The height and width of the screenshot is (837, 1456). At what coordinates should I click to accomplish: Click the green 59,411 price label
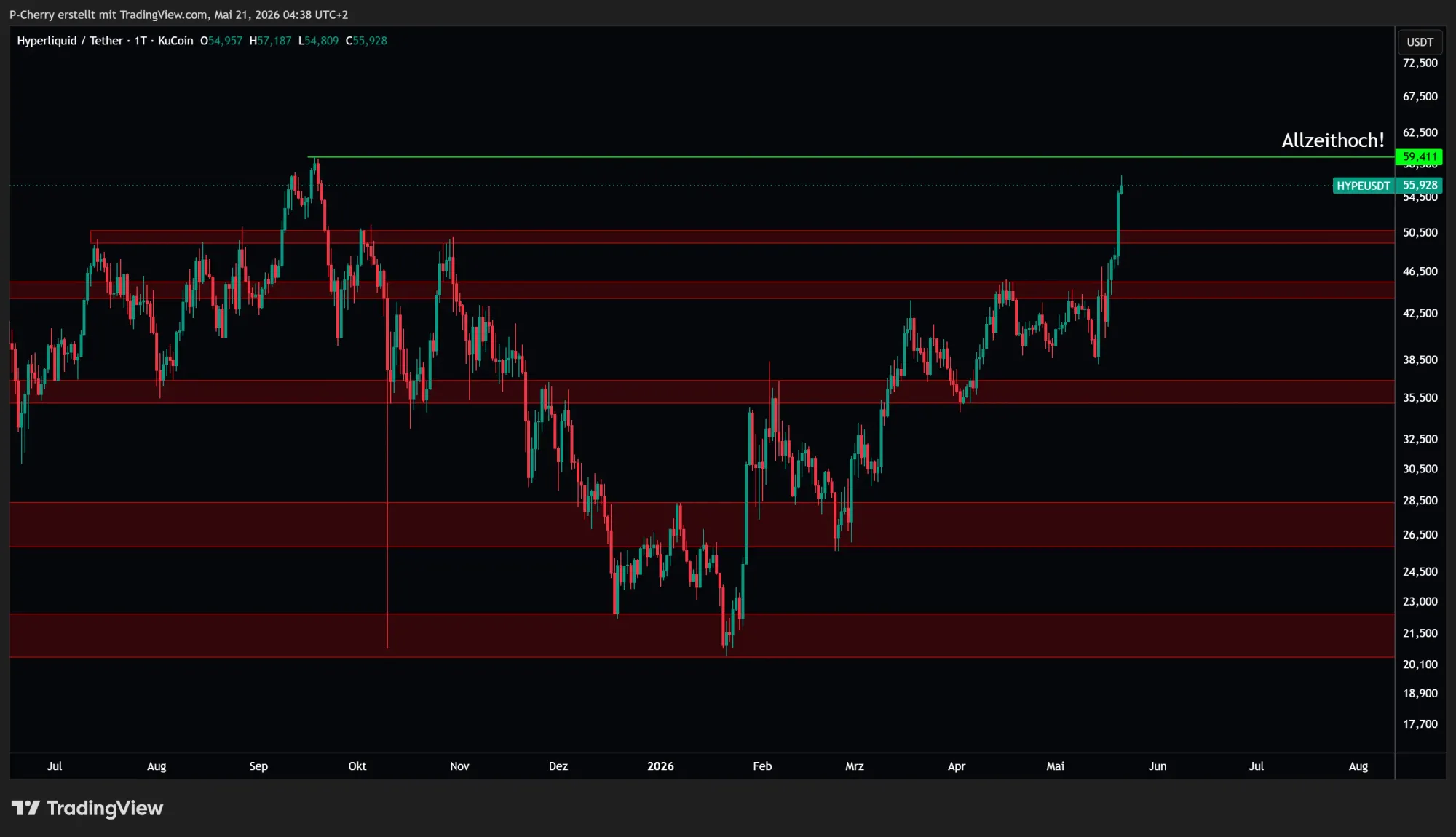pos(1419,156)
